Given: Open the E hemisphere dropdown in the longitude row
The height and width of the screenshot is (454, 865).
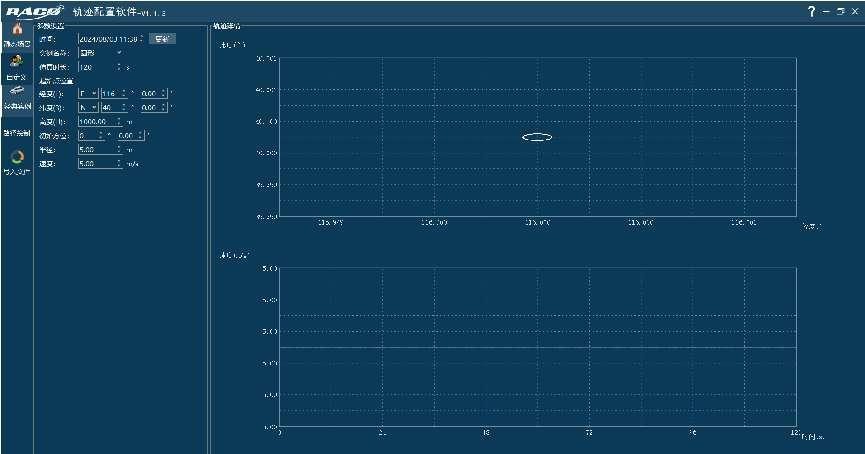Looking at the screenshot, I should (x=88, y=94).
